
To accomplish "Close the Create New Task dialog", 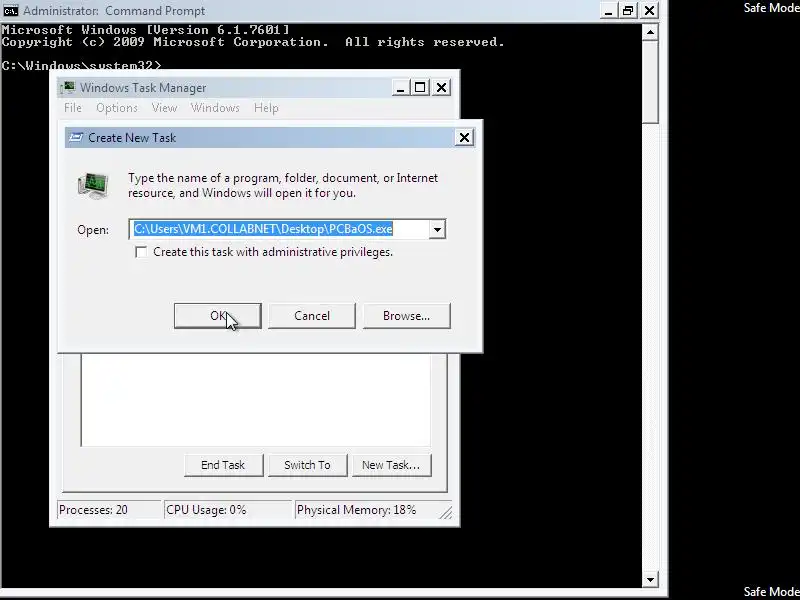I will click(464, 137).
